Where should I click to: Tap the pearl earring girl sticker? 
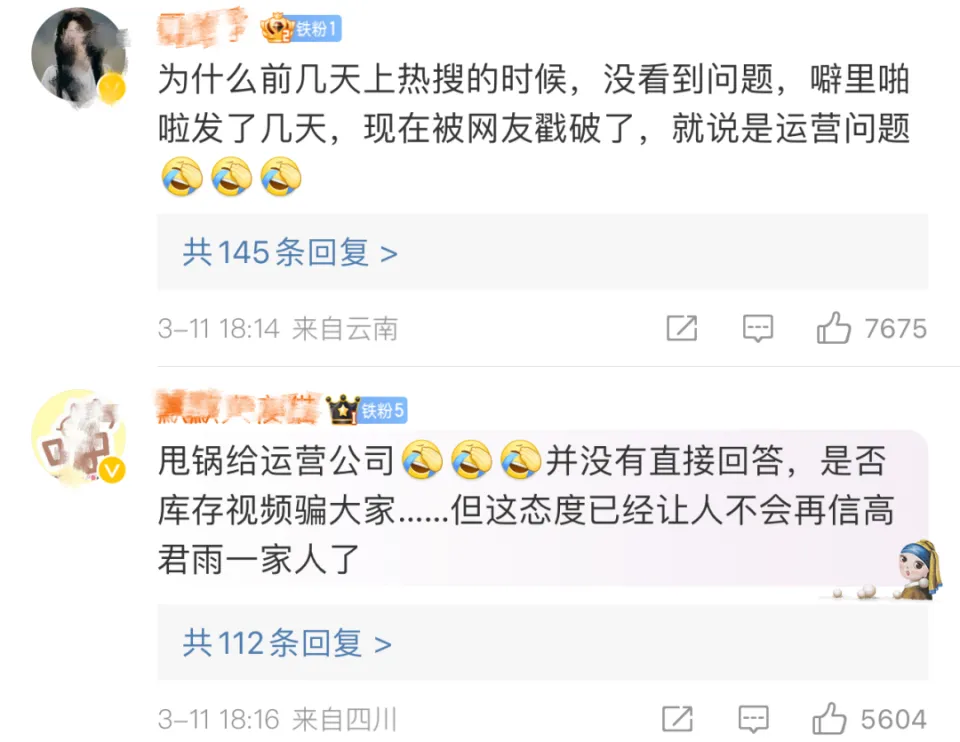920,569
